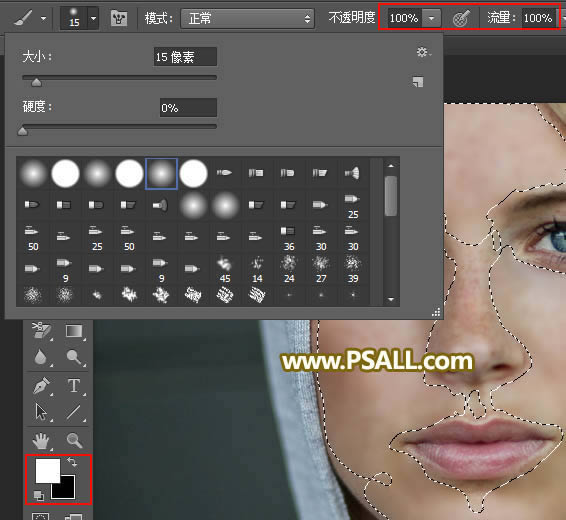Open the 模式 blend mode dropdown
The height and width of the screenshot is (520, 566).
[248, 18]
